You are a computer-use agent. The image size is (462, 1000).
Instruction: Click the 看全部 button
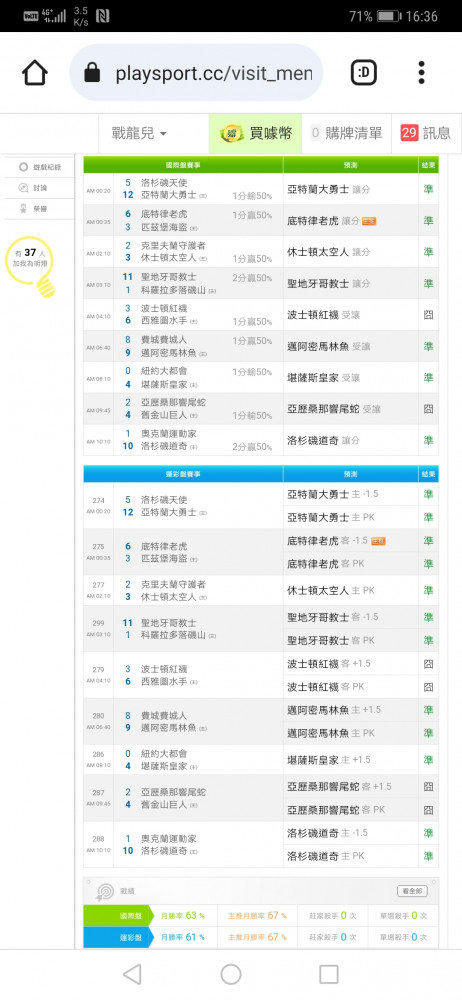412,891
